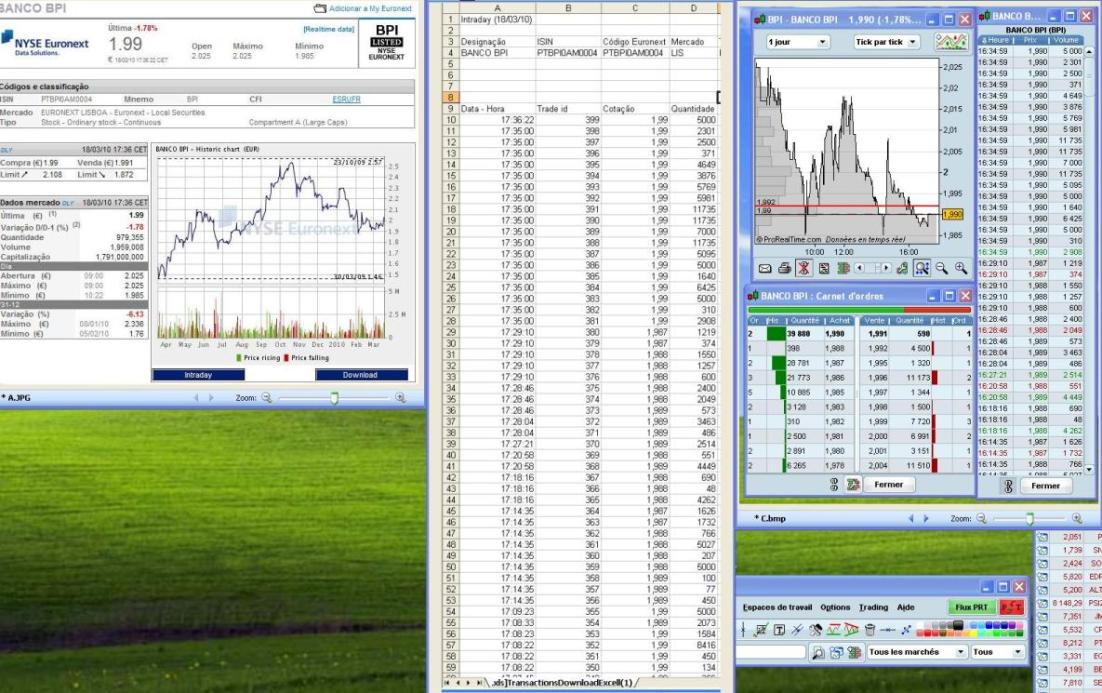
Task: Select the text T annotation tool
Action: 779,630
